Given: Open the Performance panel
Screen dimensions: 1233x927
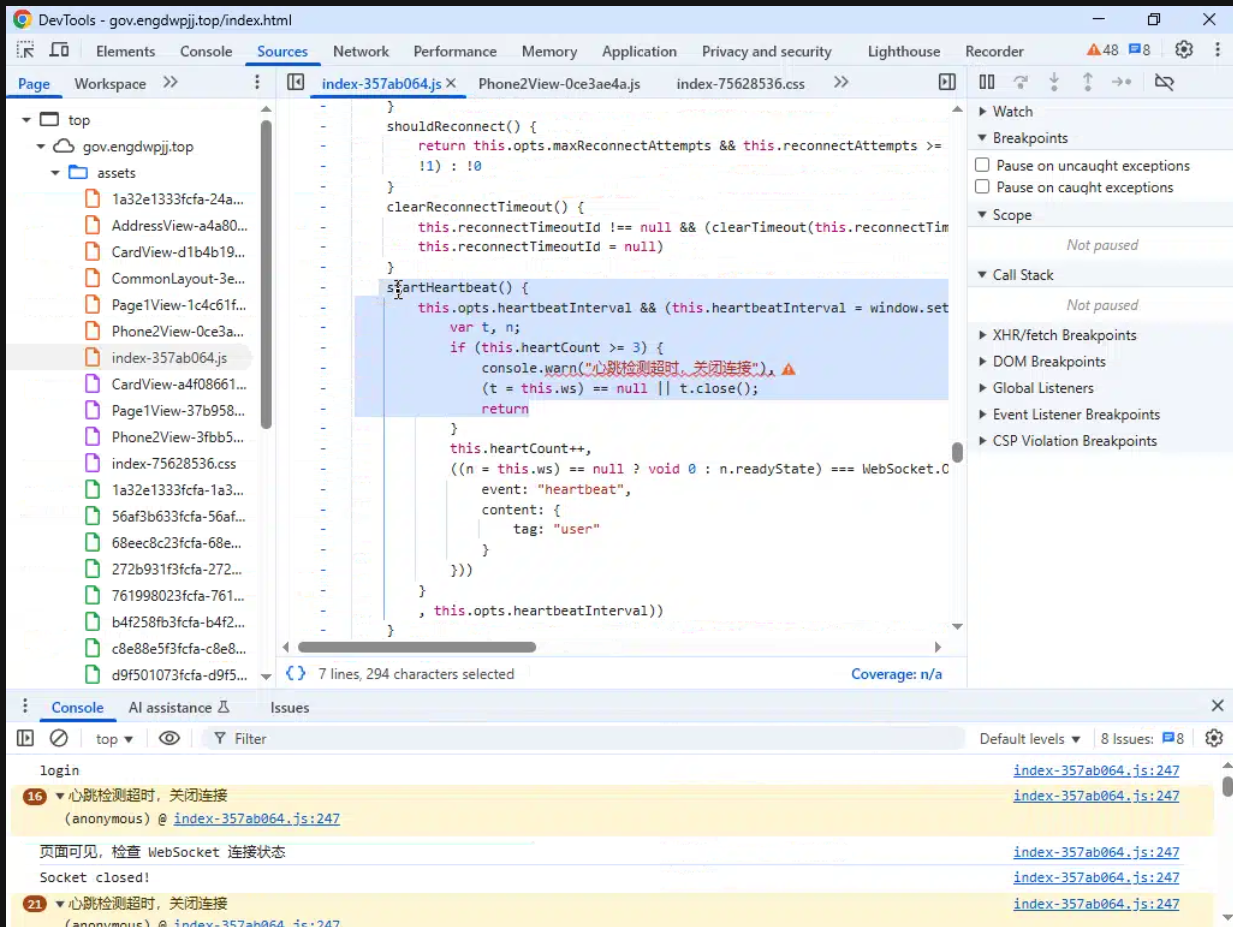Looking at the screenshot, I should tap(455, 51).
